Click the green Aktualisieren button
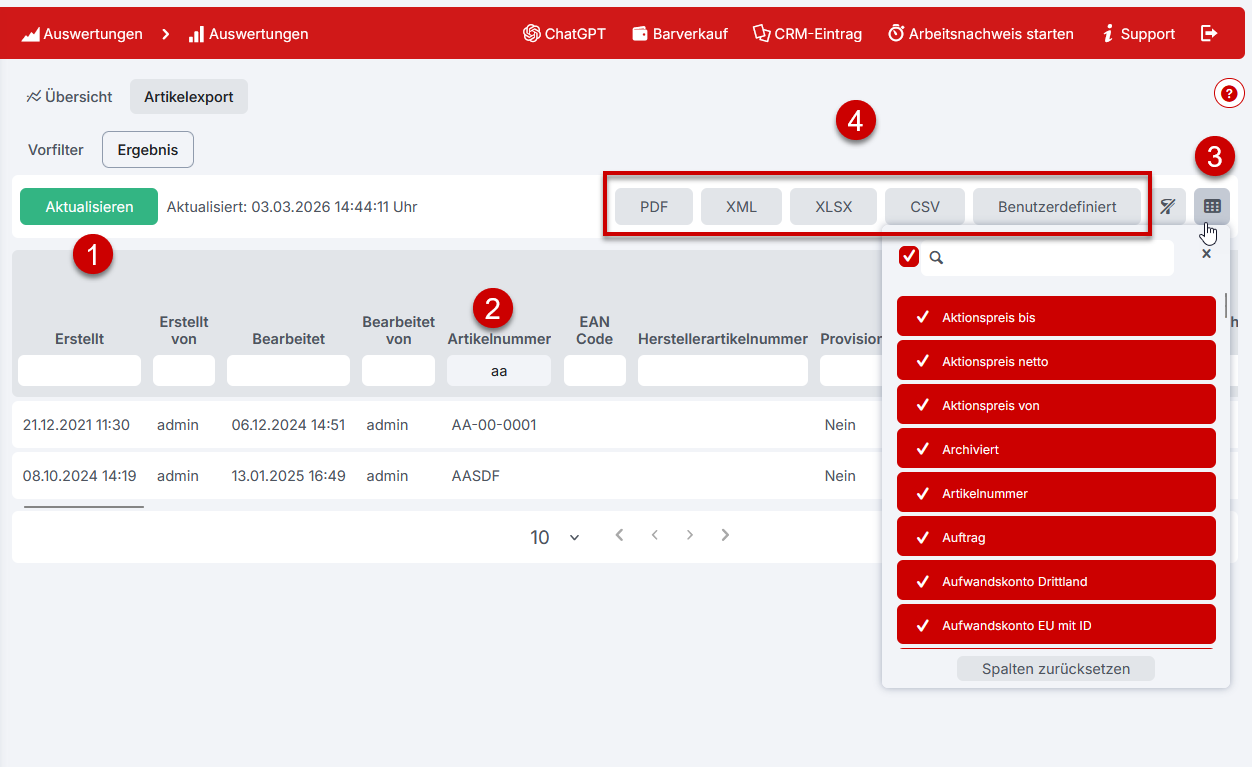Screen dimensions: 1252x767 (89, 207)
